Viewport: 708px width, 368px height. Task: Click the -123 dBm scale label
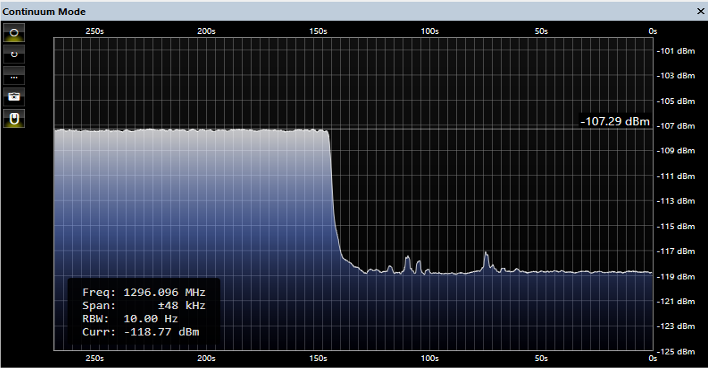[675, 326]
